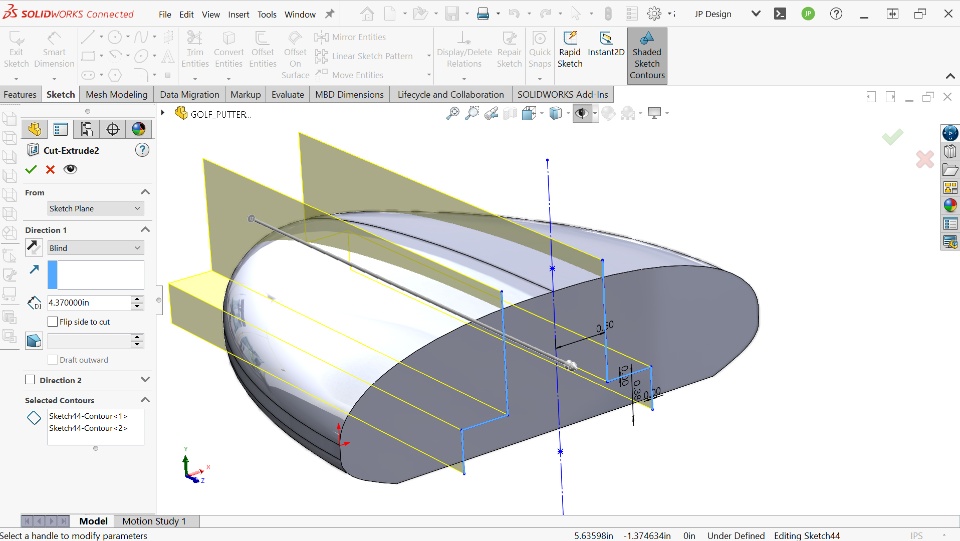The width and height of the screenshot is (960, 541).
Task: Open the Sketch Plane dropdown under From
Action: pyautogui.click(x=96, y=208)
